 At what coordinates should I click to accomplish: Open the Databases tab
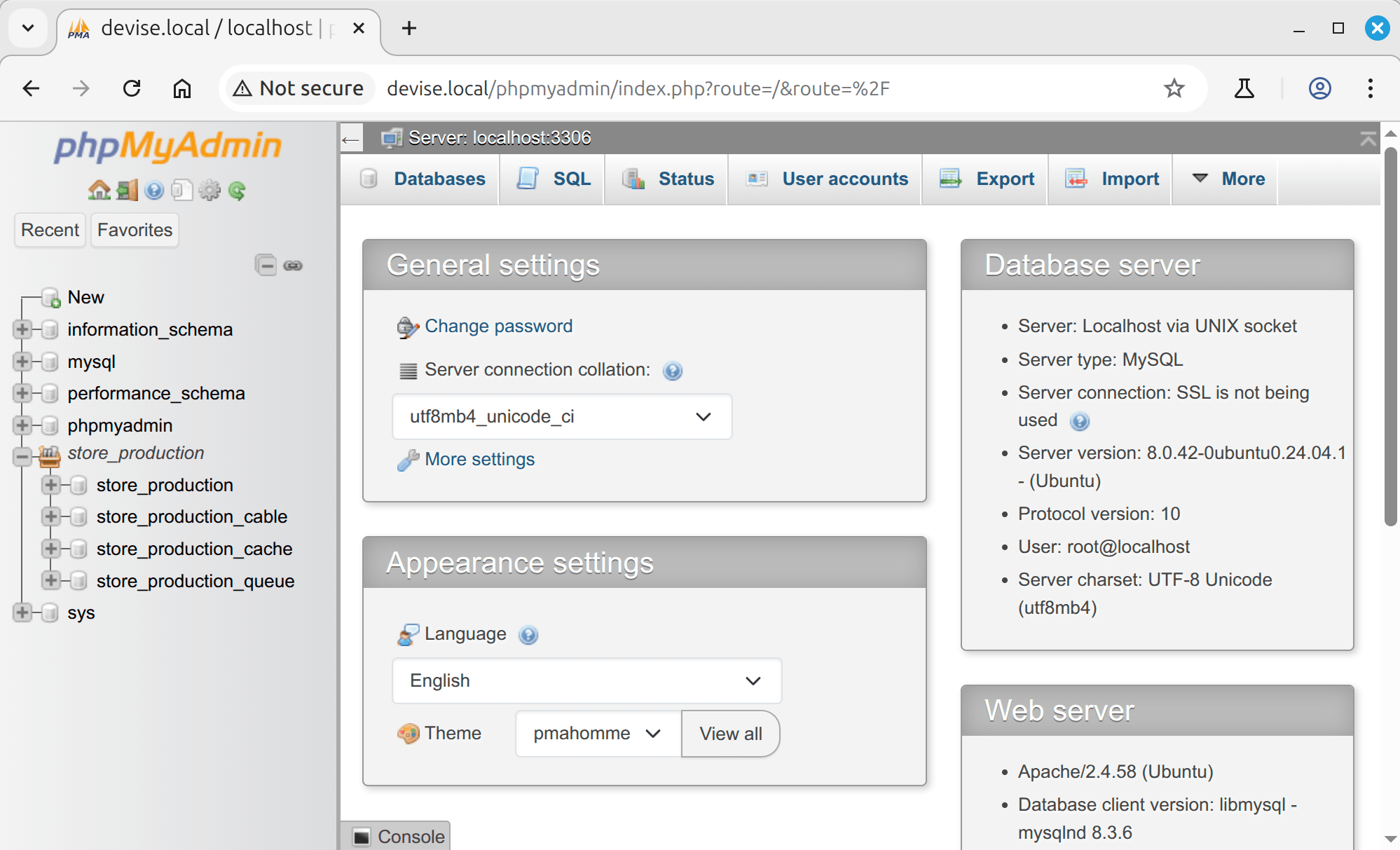pyautogui.click(x=421, y=179)
